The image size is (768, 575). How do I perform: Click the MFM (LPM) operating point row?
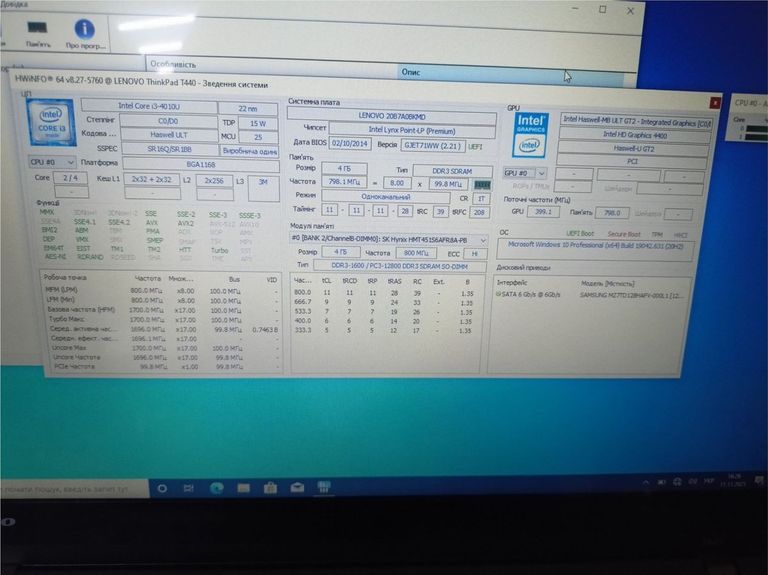click(x=162, y=290)
